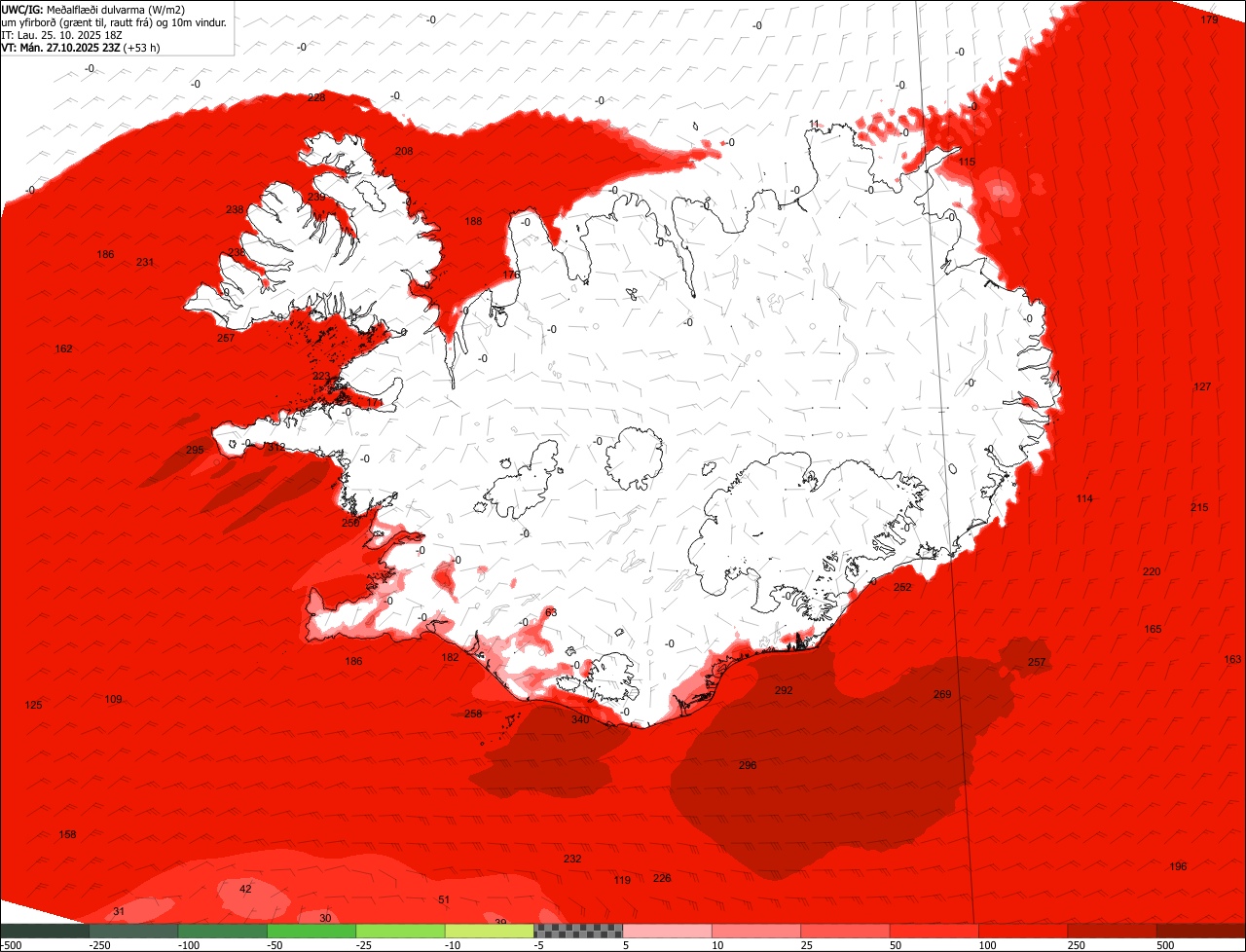
Task: Click the map value '340' on the south coast
Action: [x=580, y=719]
